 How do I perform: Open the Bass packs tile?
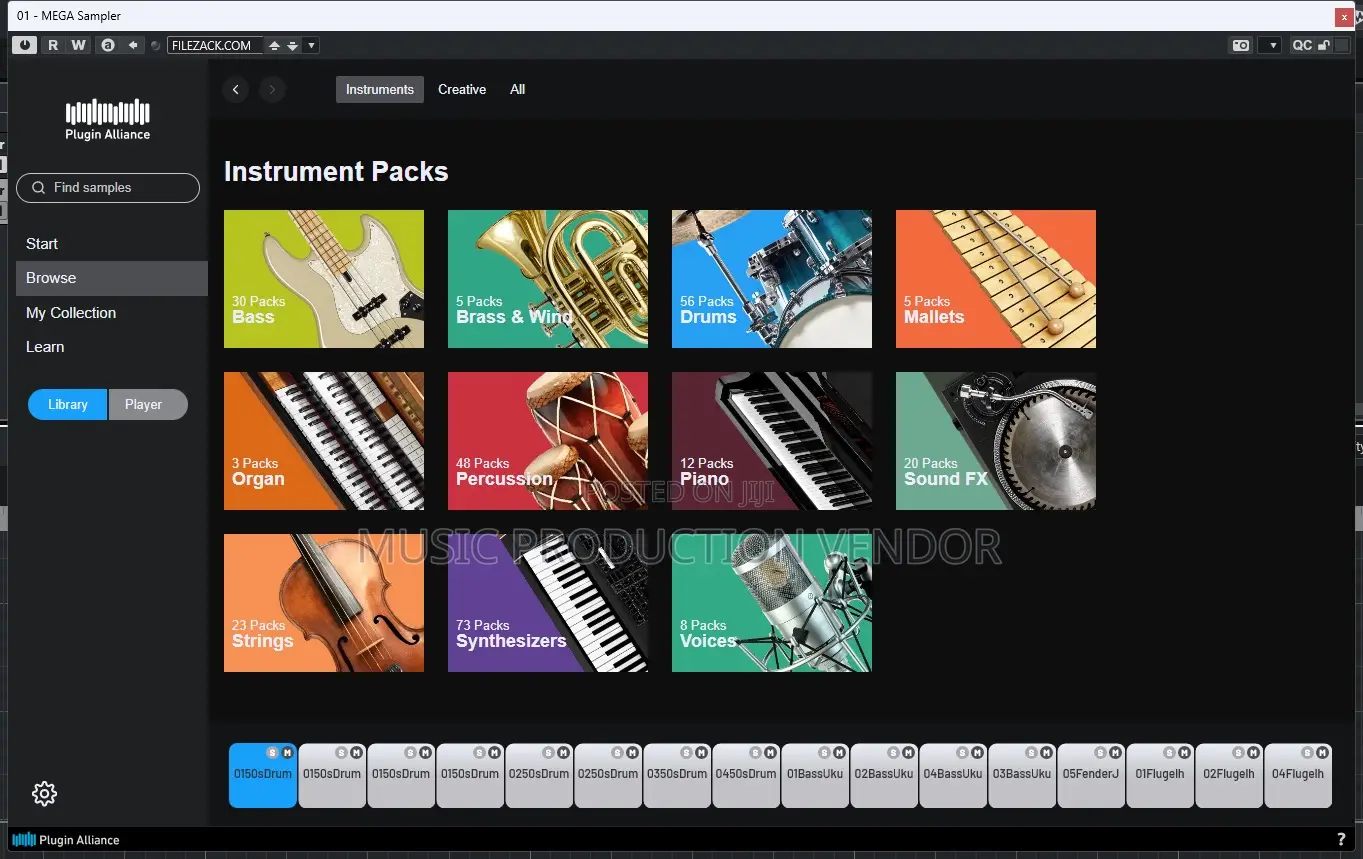(324, 279)
